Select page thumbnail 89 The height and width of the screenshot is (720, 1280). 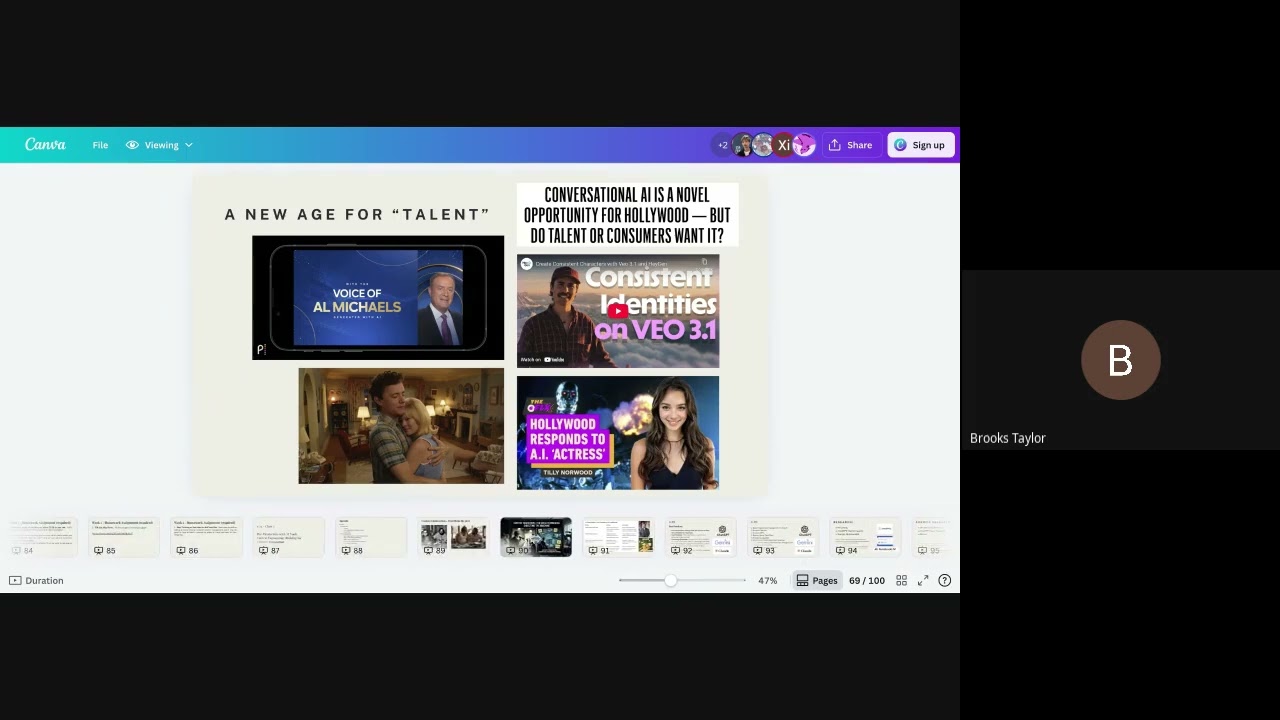[453, 537]
